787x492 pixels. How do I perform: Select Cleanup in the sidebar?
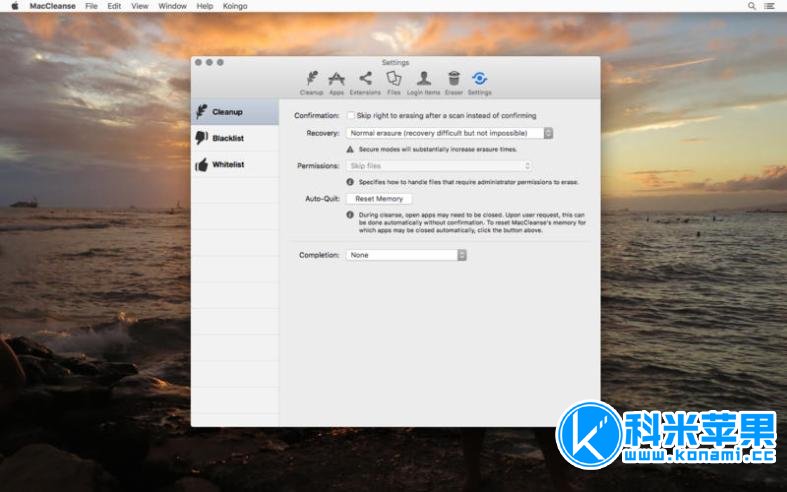pyautogui.click(x=235, y=111)
